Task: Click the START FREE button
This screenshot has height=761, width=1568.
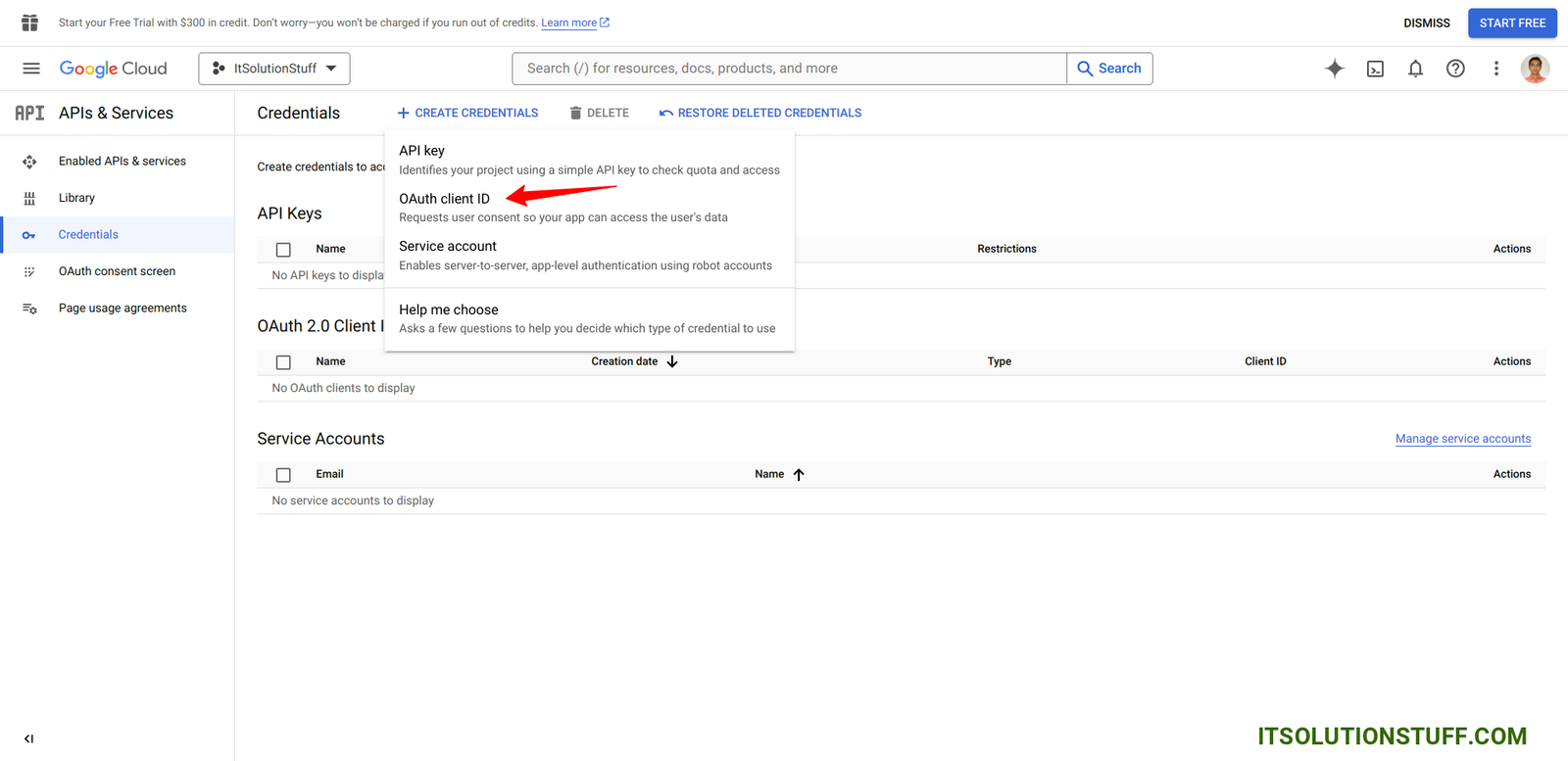Action: (x=1511, y=23)
